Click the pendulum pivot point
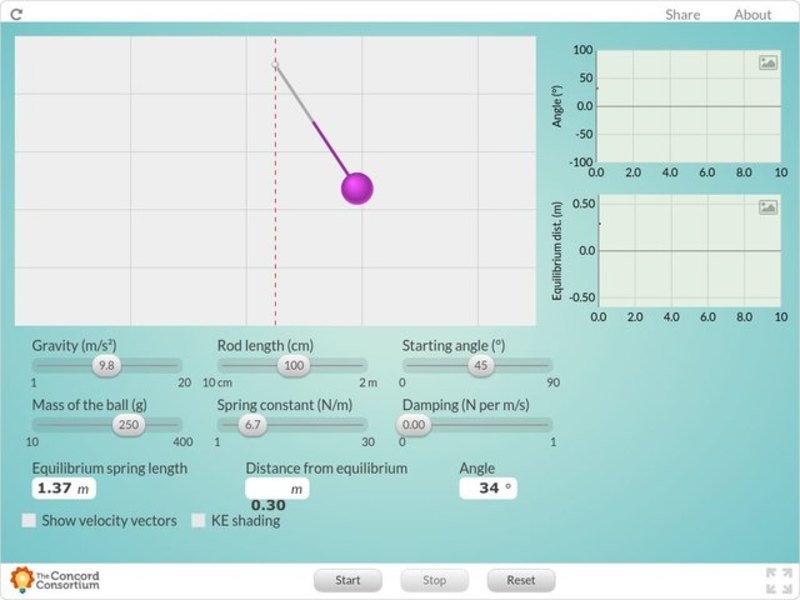This screenshot has width=800, height=600. [275, 62]
